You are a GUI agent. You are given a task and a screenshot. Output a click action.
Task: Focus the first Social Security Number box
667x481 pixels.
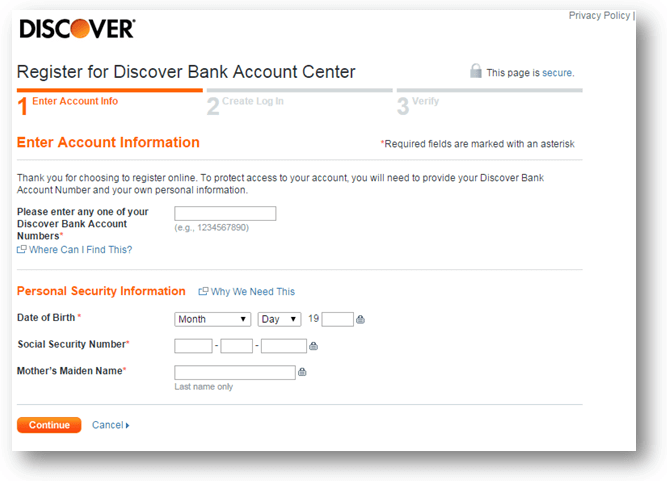pos(193,346)
